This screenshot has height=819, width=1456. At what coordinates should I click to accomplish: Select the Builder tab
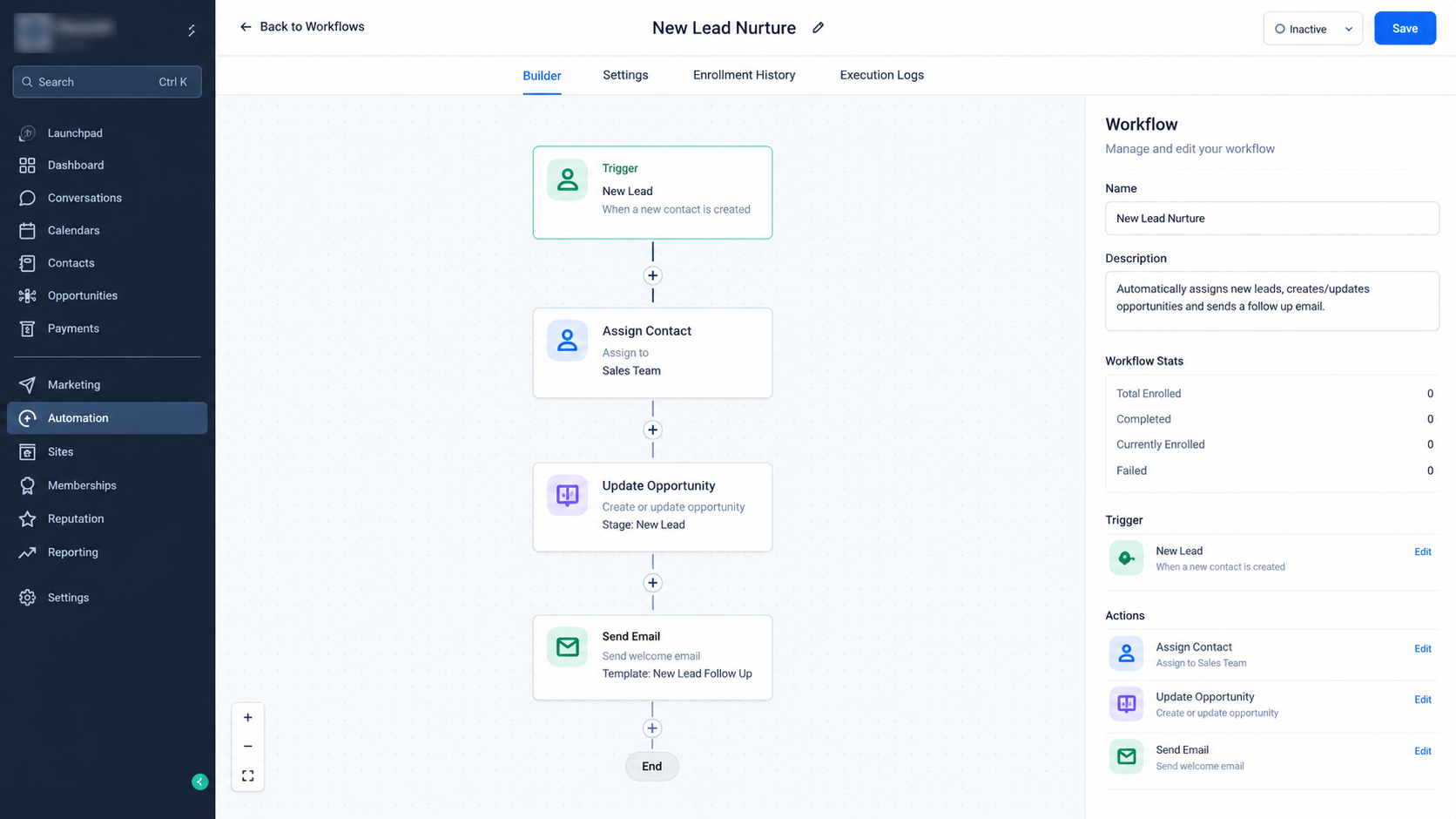coord(542,76)
